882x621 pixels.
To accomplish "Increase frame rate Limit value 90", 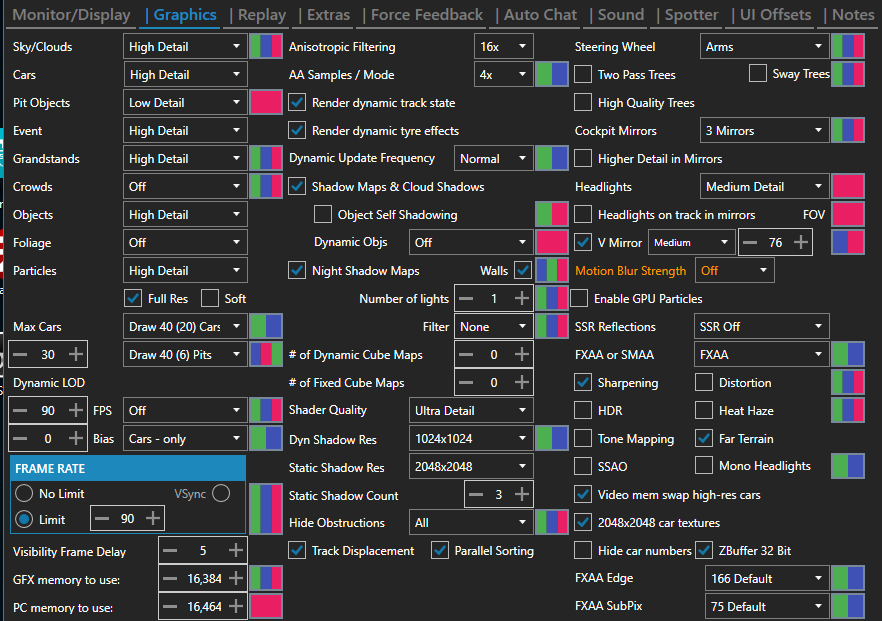I will [153, 518].
